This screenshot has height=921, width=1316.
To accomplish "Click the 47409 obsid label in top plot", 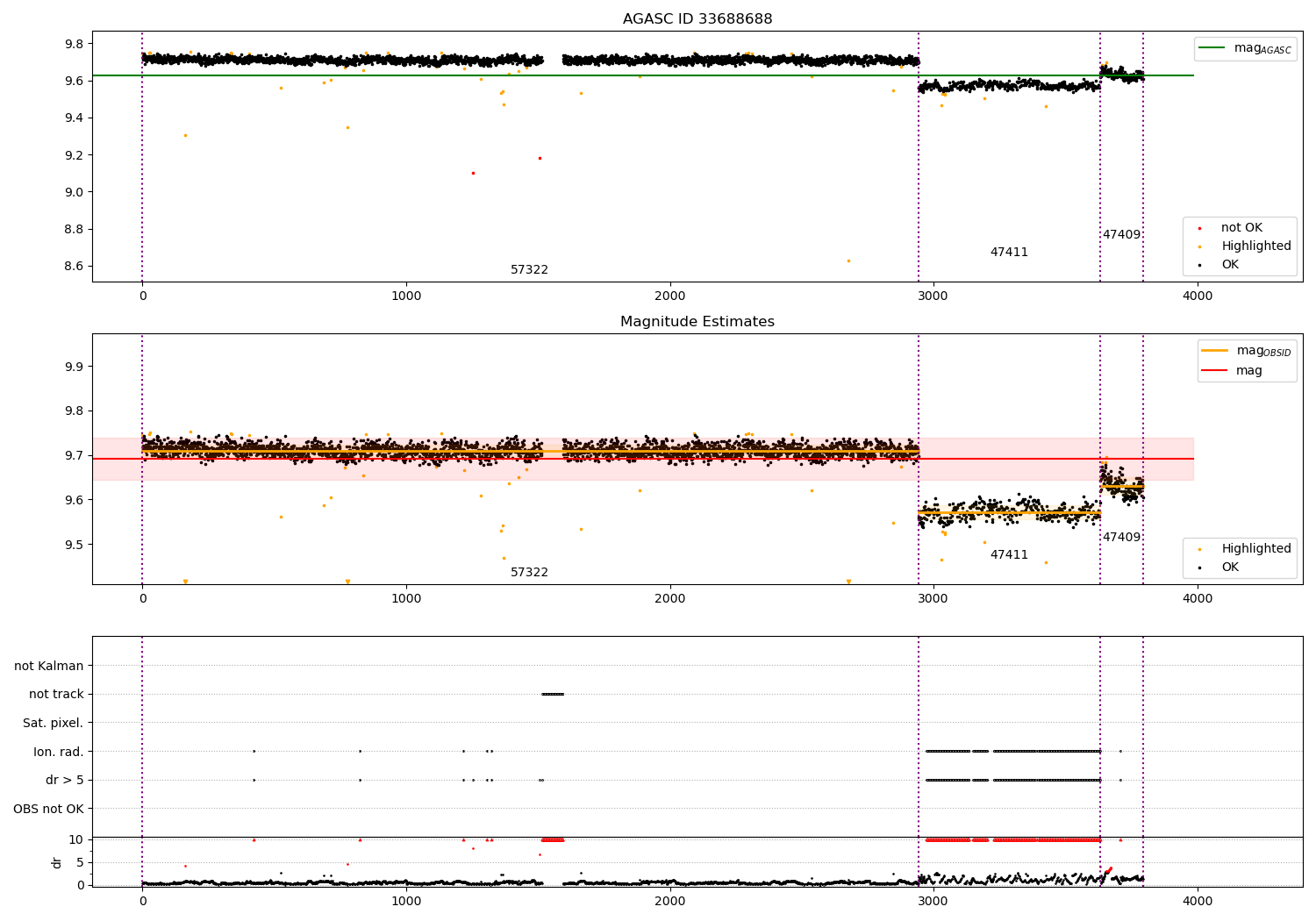I will (1122, 235).
